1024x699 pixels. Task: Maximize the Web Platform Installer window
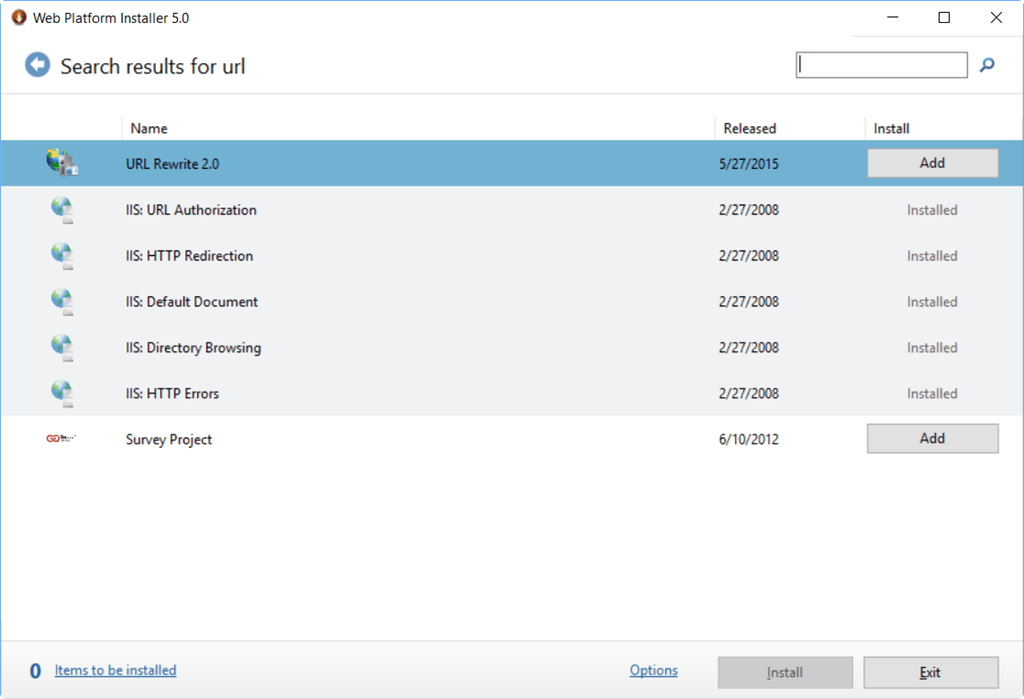point(944,18)
